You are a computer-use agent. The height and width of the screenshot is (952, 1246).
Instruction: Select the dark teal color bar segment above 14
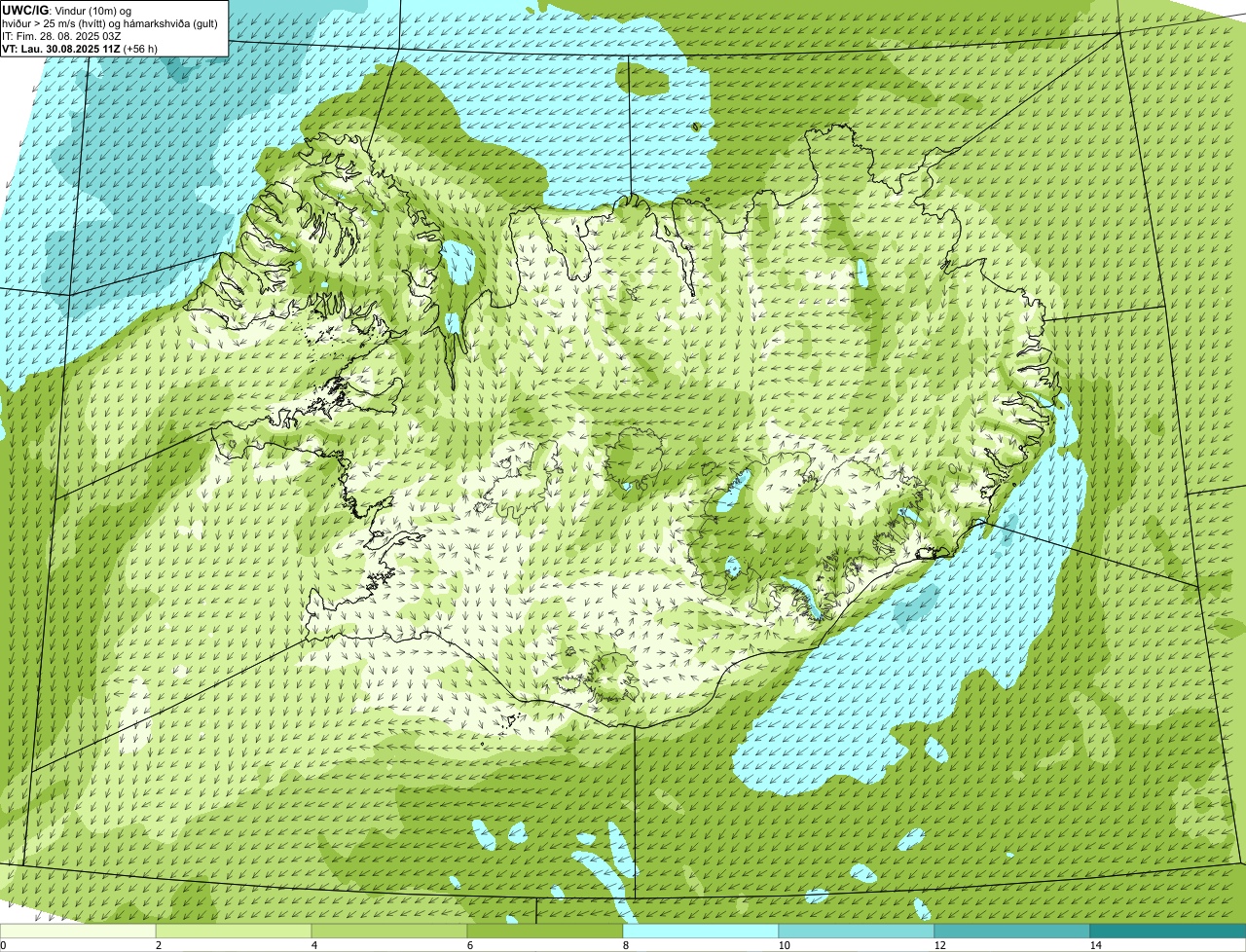tap(1168, 931)
